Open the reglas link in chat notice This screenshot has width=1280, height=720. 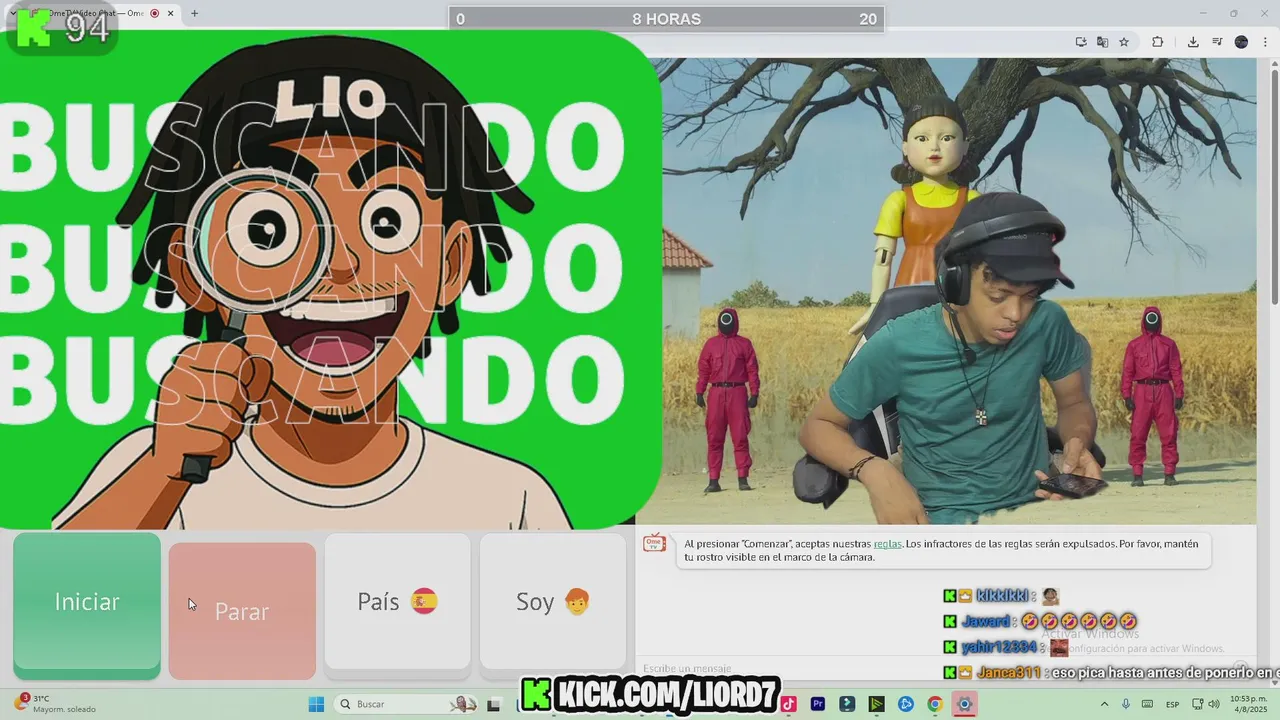pos(887,544)
